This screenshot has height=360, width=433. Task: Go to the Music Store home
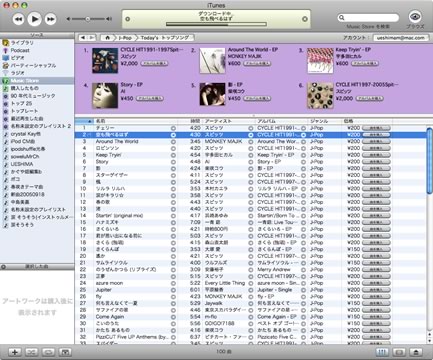[107, 38]
